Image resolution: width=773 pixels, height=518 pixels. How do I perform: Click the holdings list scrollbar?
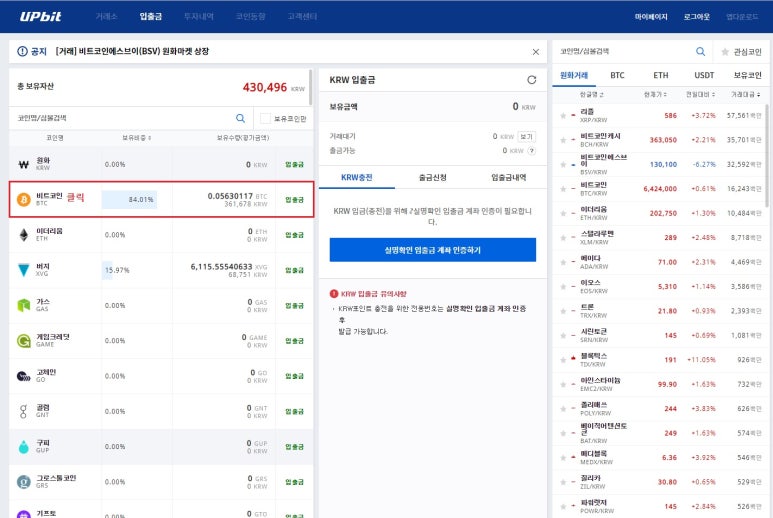coord(311,87)
